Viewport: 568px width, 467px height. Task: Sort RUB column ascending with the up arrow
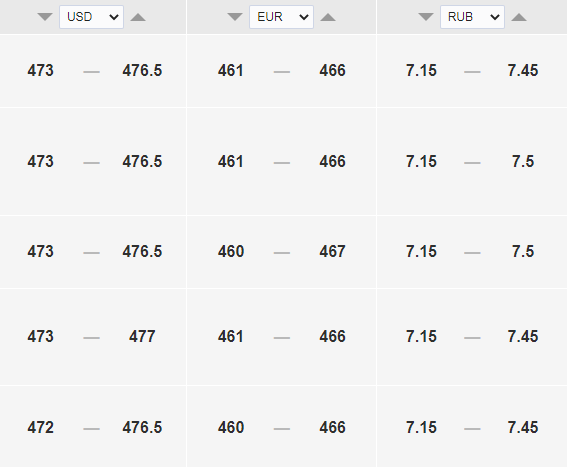point(519,17)
